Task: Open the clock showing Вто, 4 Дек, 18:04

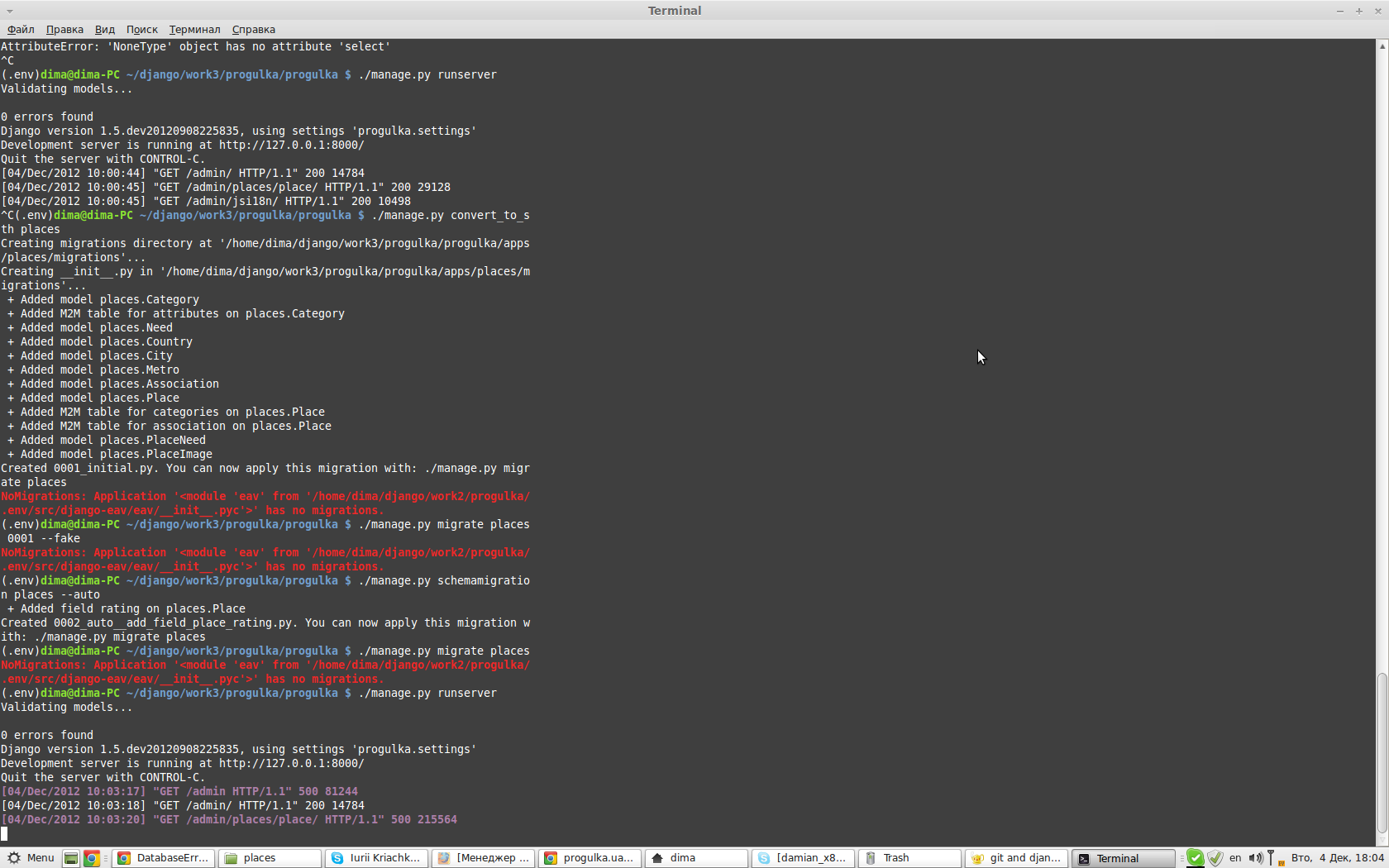Action: coord(1337,858)
